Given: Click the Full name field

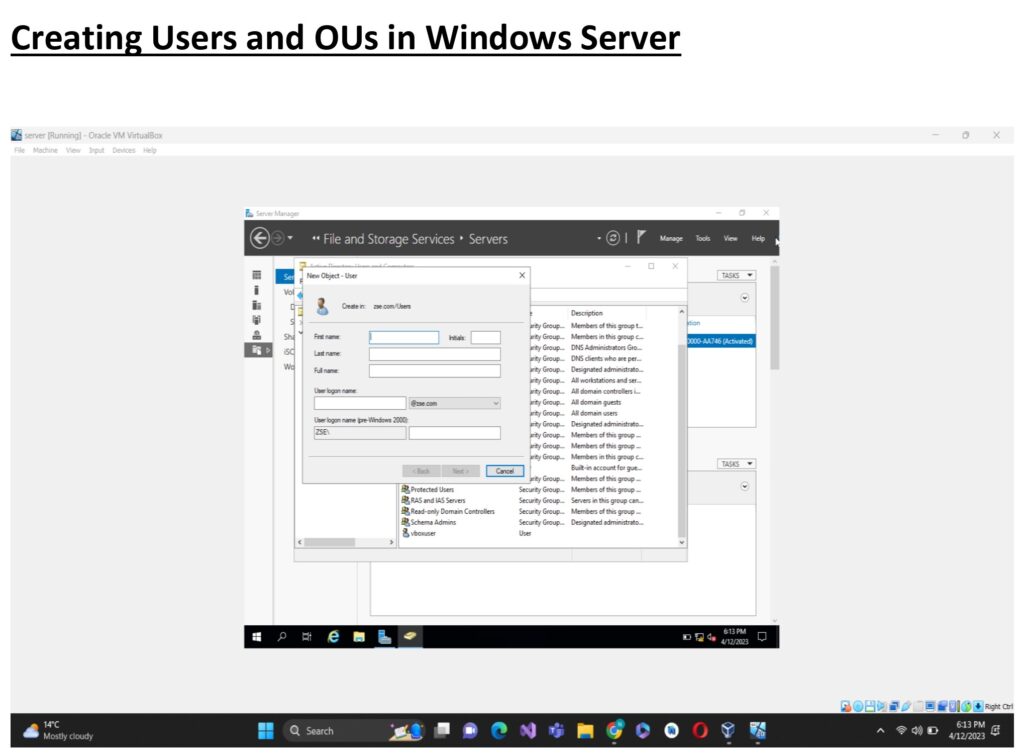Looking at the screenshot, I should click(434, 371).
